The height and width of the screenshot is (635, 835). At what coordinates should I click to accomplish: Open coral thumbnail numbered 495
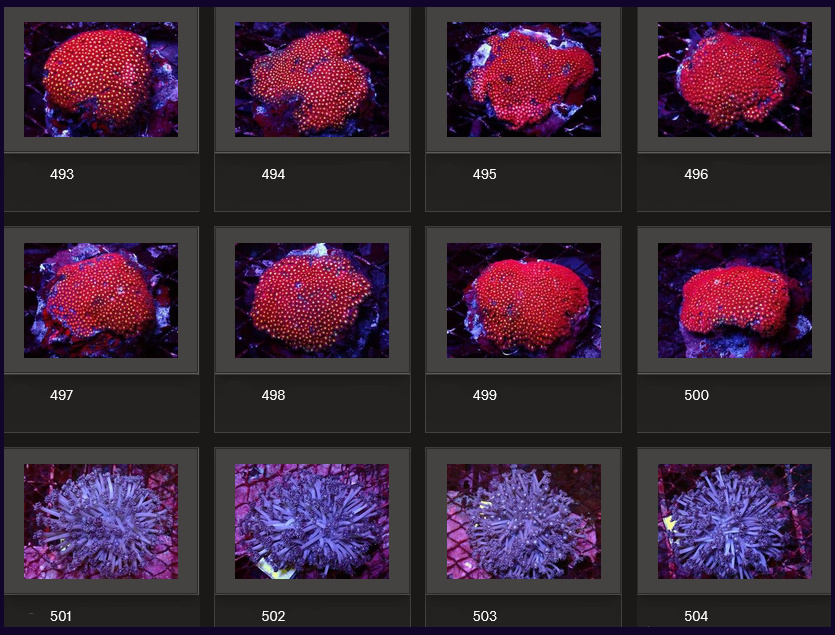(523, 79)
